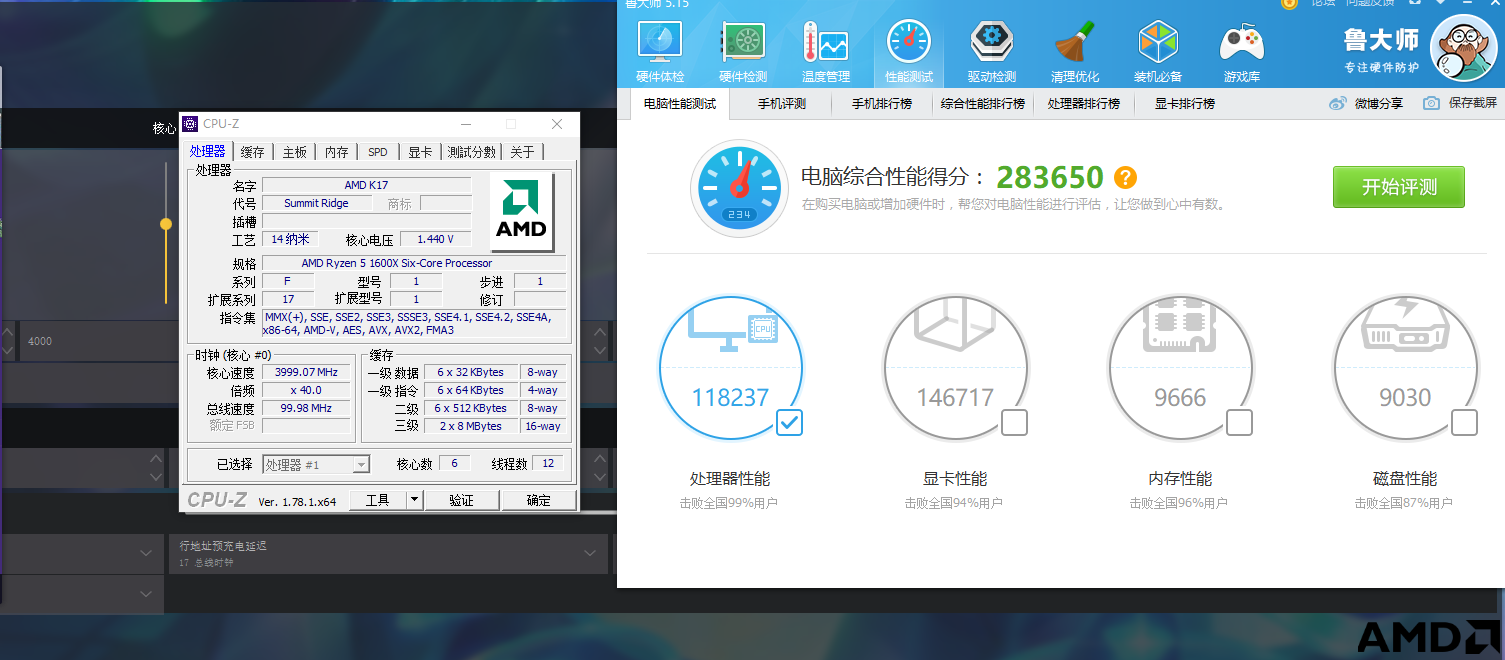Decrease the 4000 field value with the down arrow

(600, 351)
